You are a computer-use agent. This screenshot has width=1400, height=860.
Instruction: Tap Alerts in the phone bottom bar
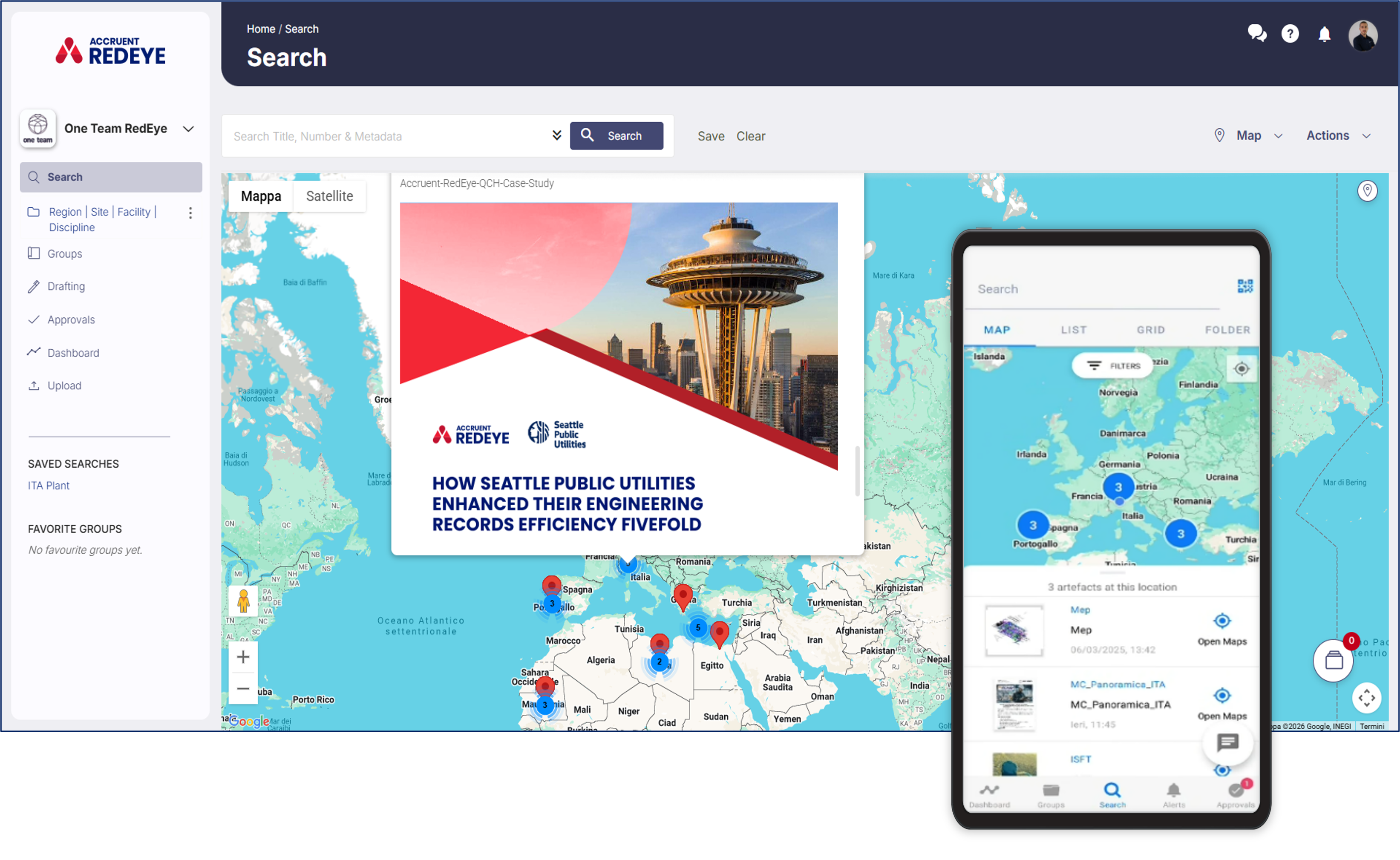click(x=1173, y=795)
